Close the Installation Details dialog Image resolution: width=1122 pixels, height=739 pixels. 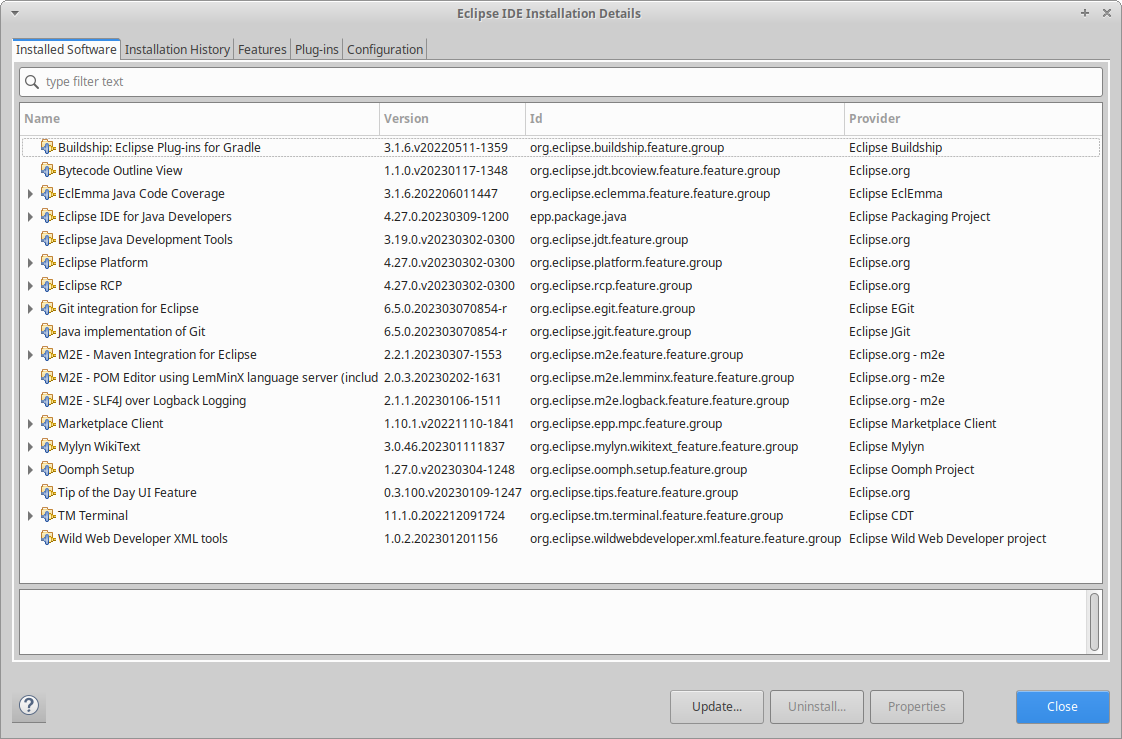(1062, 706)
